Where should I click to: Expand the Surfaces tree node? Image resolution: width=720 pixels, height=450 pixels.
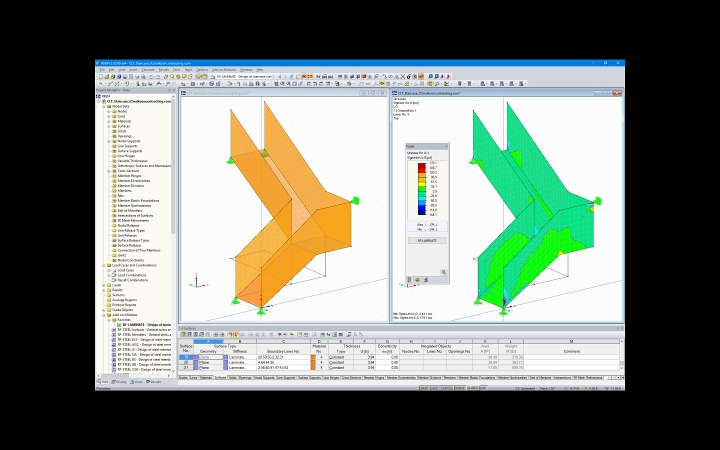tap(109, 126)
